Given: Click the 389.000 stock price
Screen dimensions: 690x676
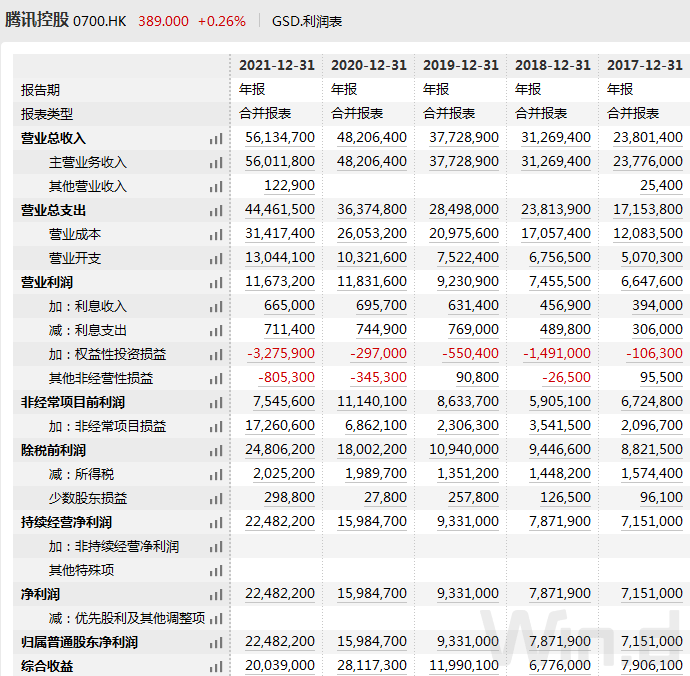Looking at the screenshot, I should point(163,21).
